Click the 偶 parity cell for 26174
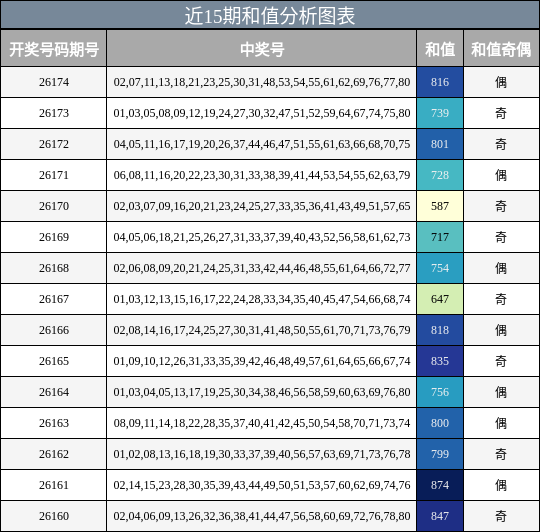 (x=501, y=82)
